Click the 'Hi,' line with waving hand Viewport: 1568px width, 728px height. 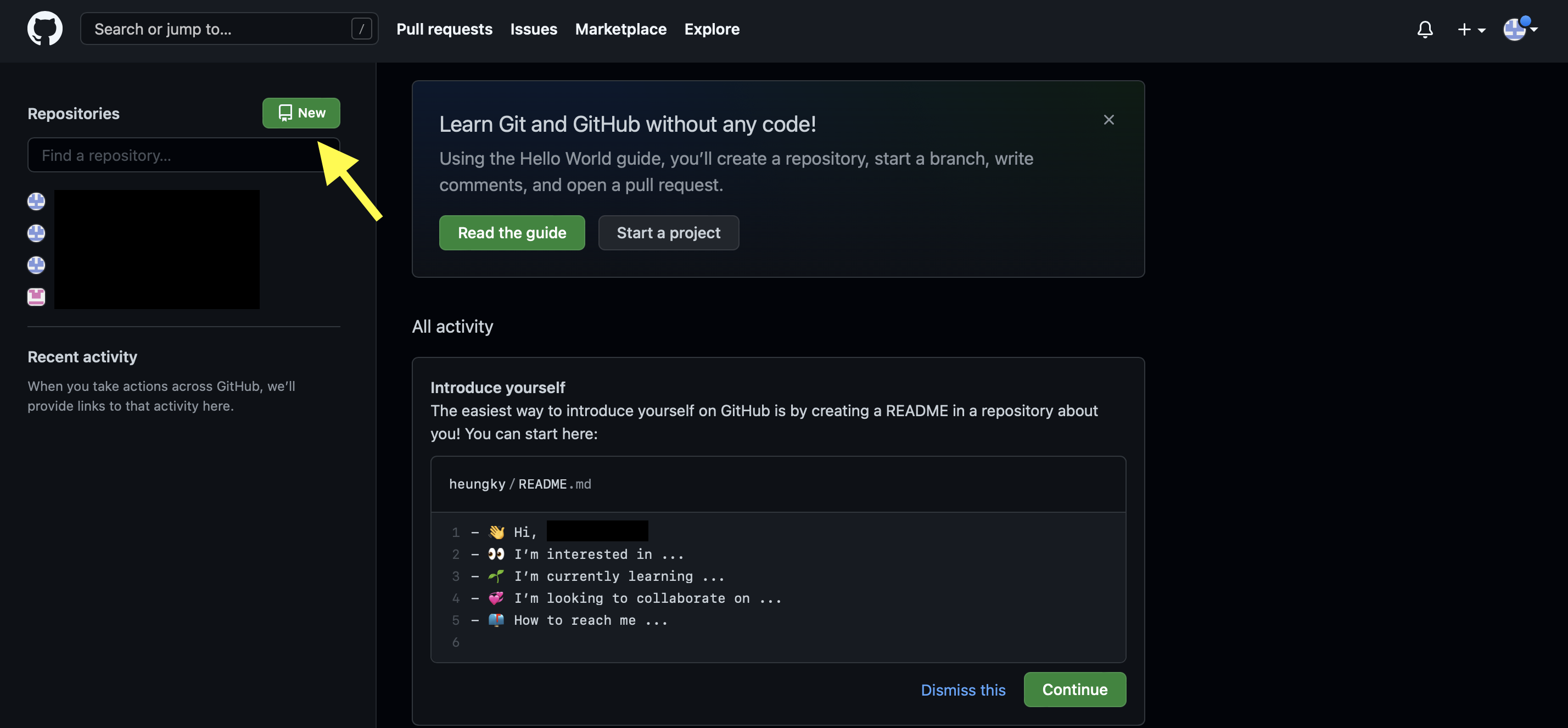point(559,532)
